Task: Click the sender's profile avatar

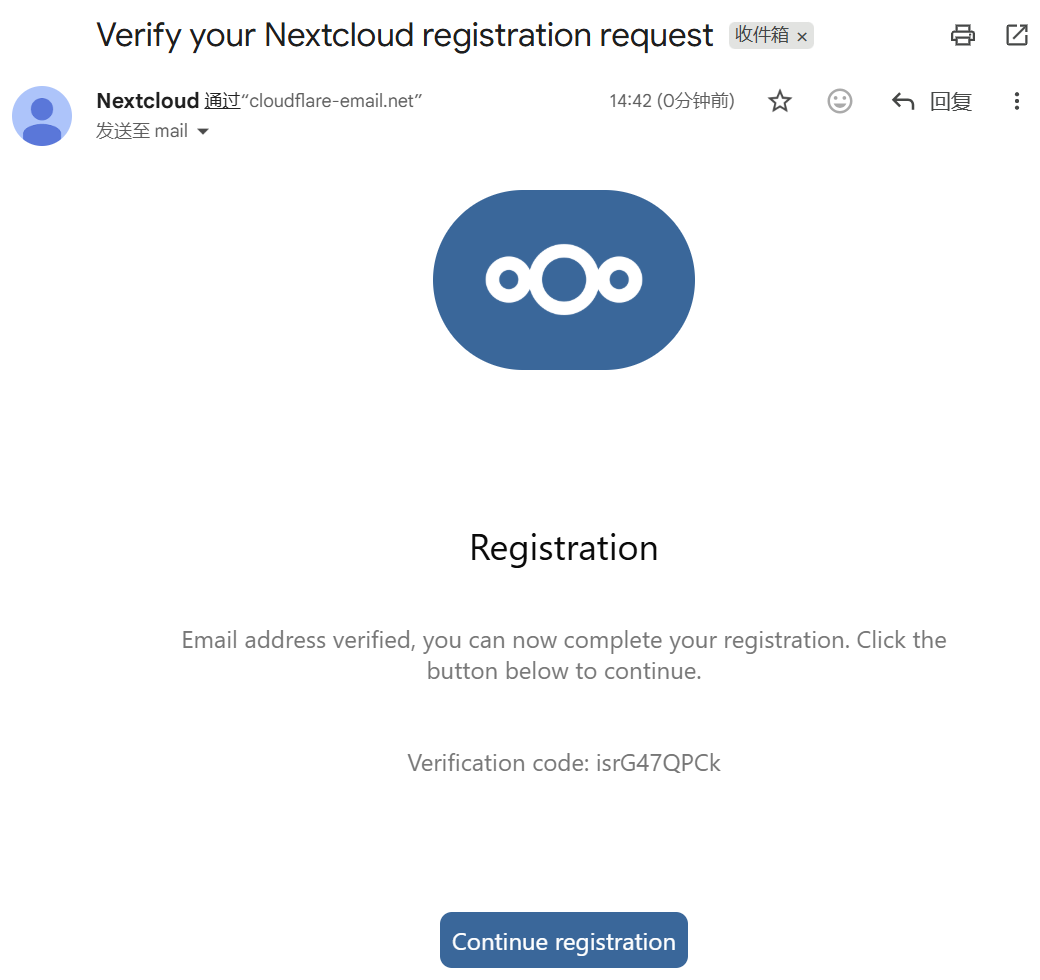Action: (42, 116)
